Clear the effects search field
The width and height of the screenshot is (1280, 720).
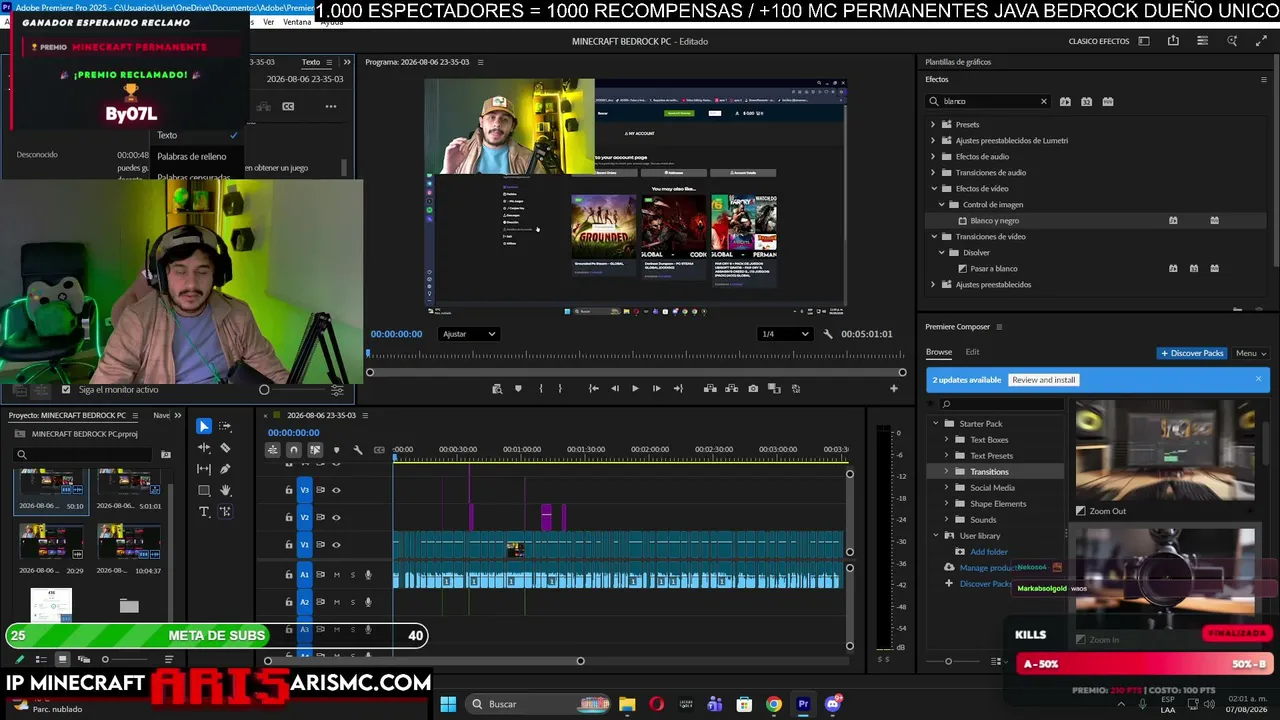pyautogui.click(x=1043, y=101)
